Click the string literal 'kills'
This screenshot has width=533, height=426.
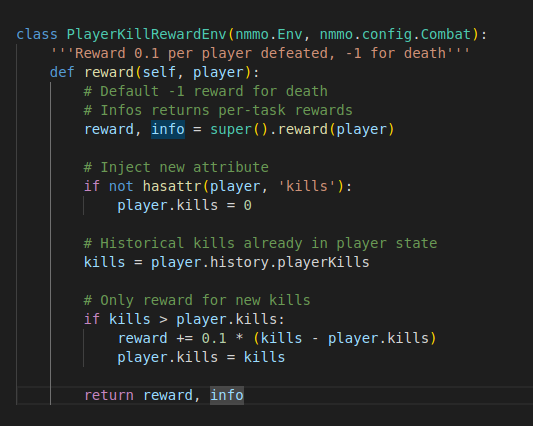(307, 186)
